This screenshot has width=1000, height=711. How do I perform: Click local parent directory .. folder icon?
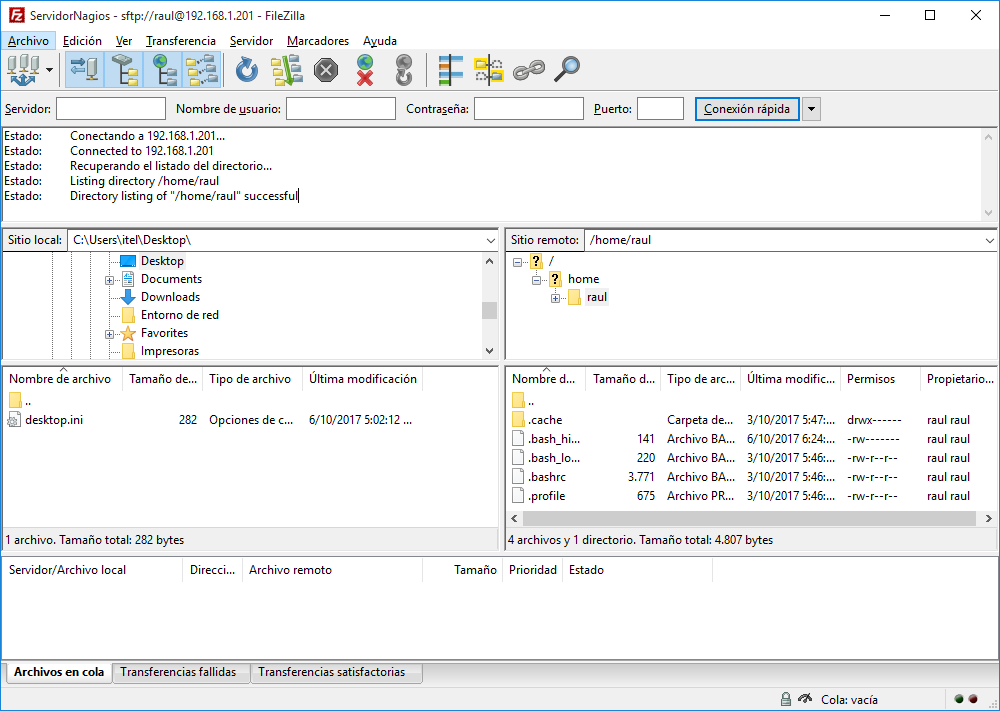[x=15, y=401]
